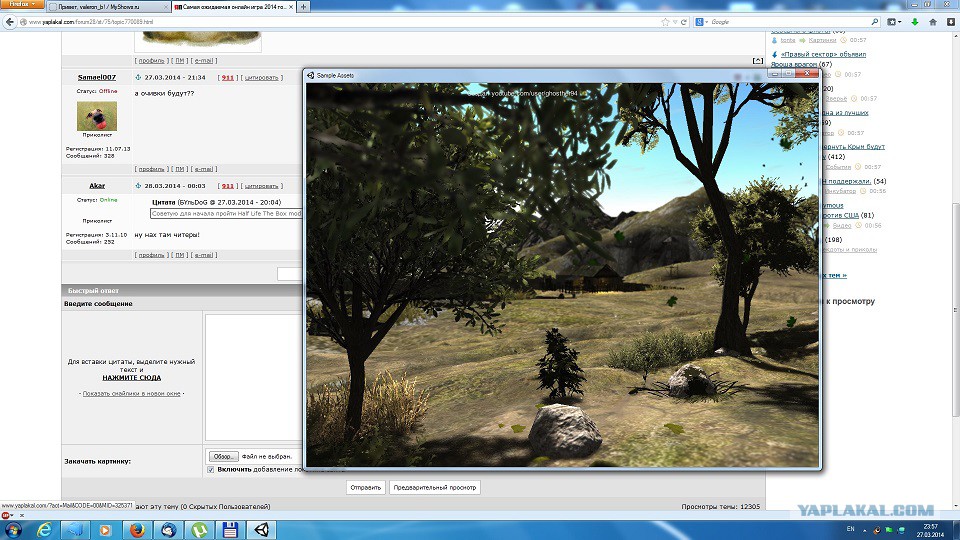Show hidden system tray icons arrow

click(865, 530)
